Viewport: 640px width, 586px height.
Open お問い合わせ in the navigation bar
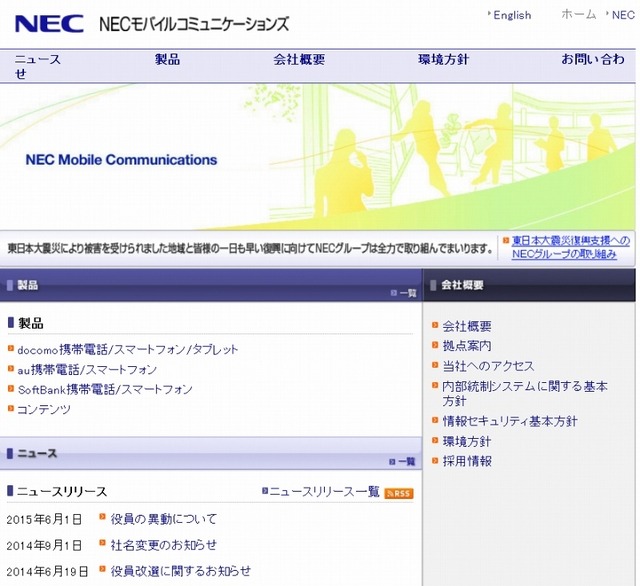[593, 60]
